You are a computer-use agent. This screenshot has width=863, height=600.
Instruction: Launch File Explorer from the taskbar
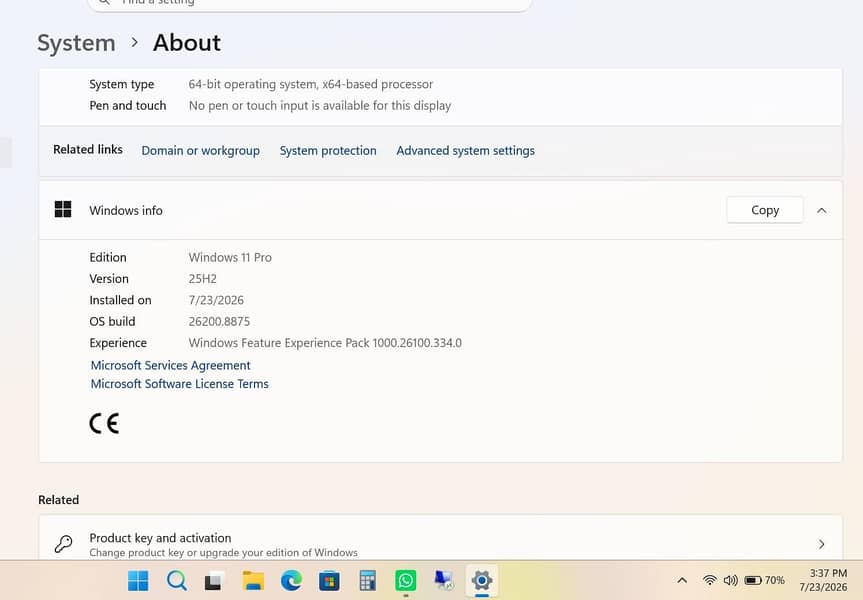click(253, 581)
